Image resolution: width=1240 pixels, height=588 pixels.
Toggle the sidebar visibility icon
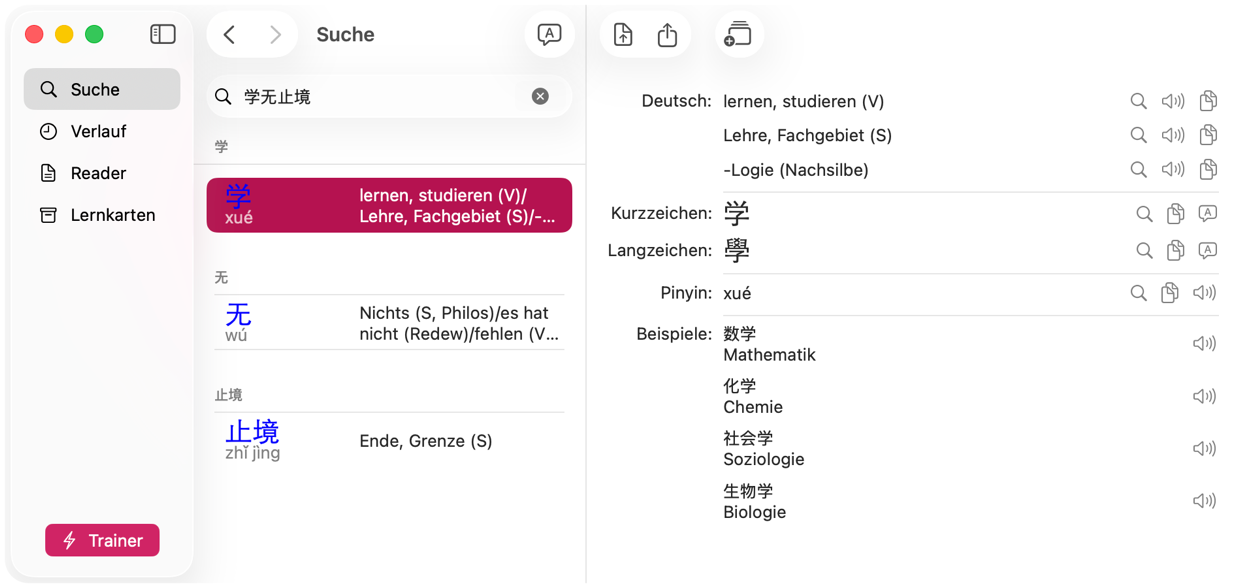click(x=163, y=34)
